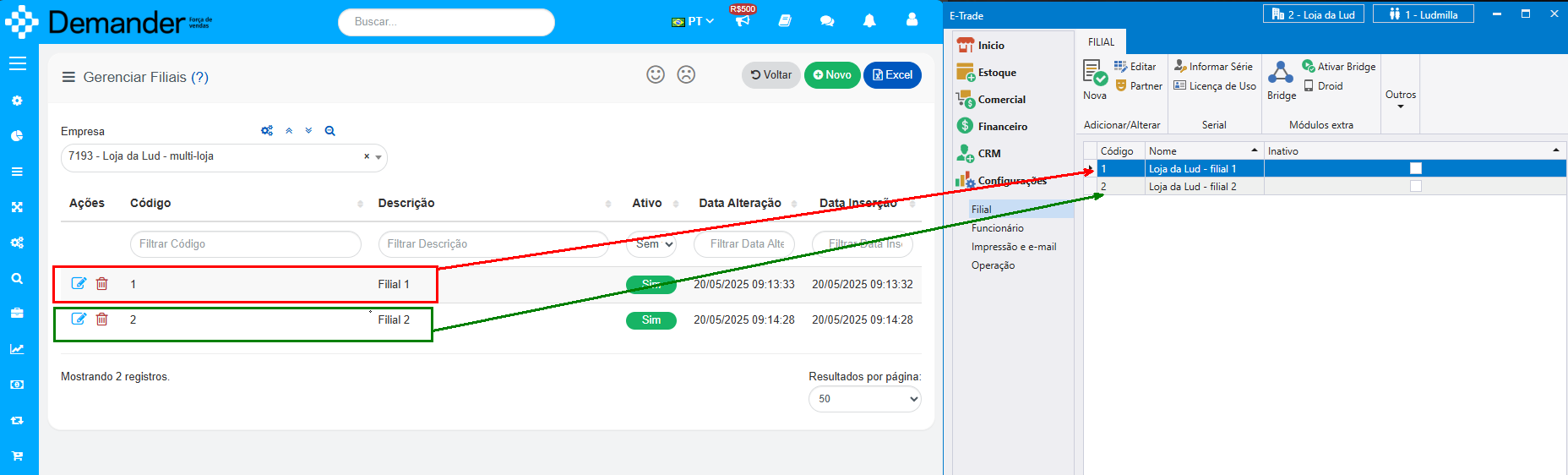
Task: Open Financeiro in E-Trade menu
Action: pos(1003,127)
